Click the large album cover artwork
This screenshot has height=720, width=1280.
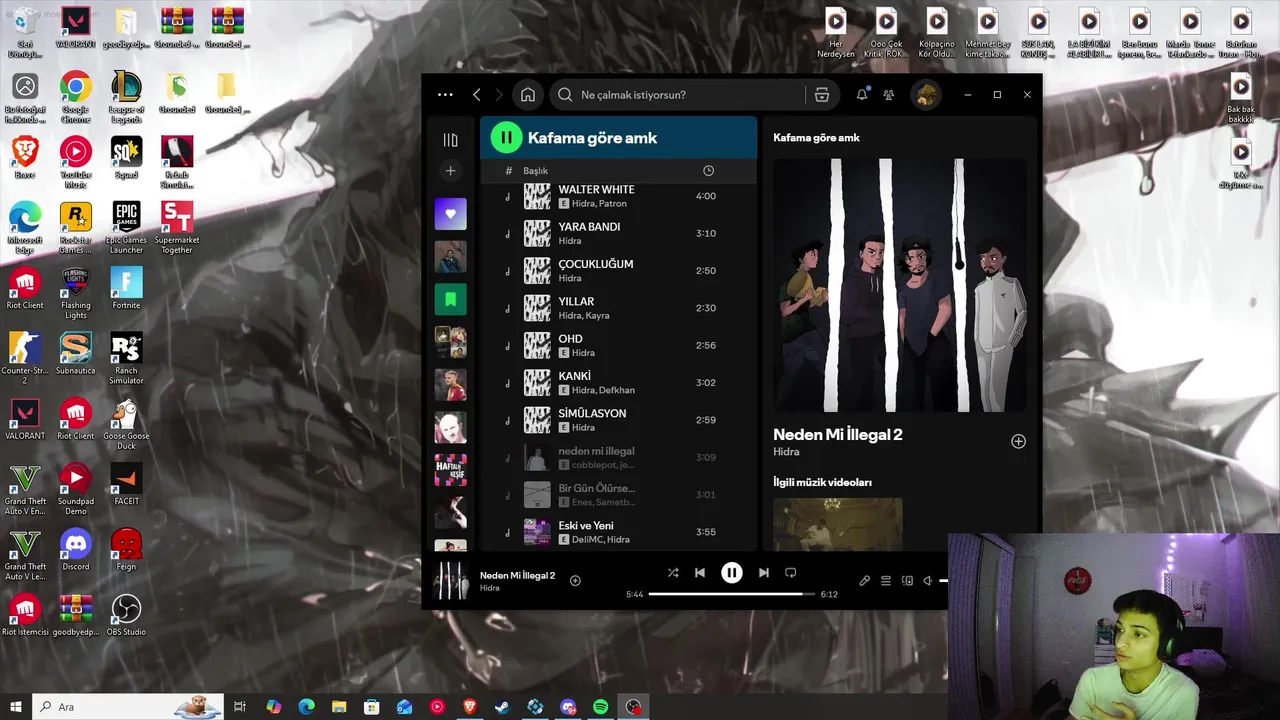coord(900,285)
